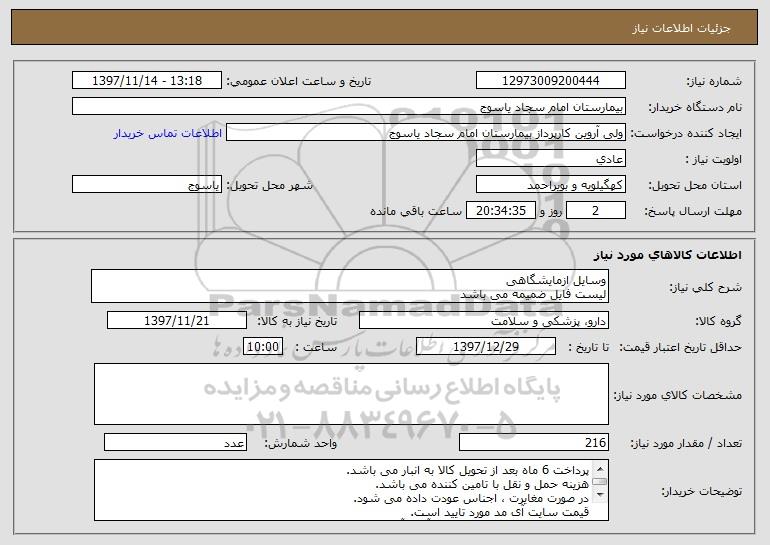The image size is (770, 545).
Task: Click the need number field 12973009200444
Action: coord(550,80)
